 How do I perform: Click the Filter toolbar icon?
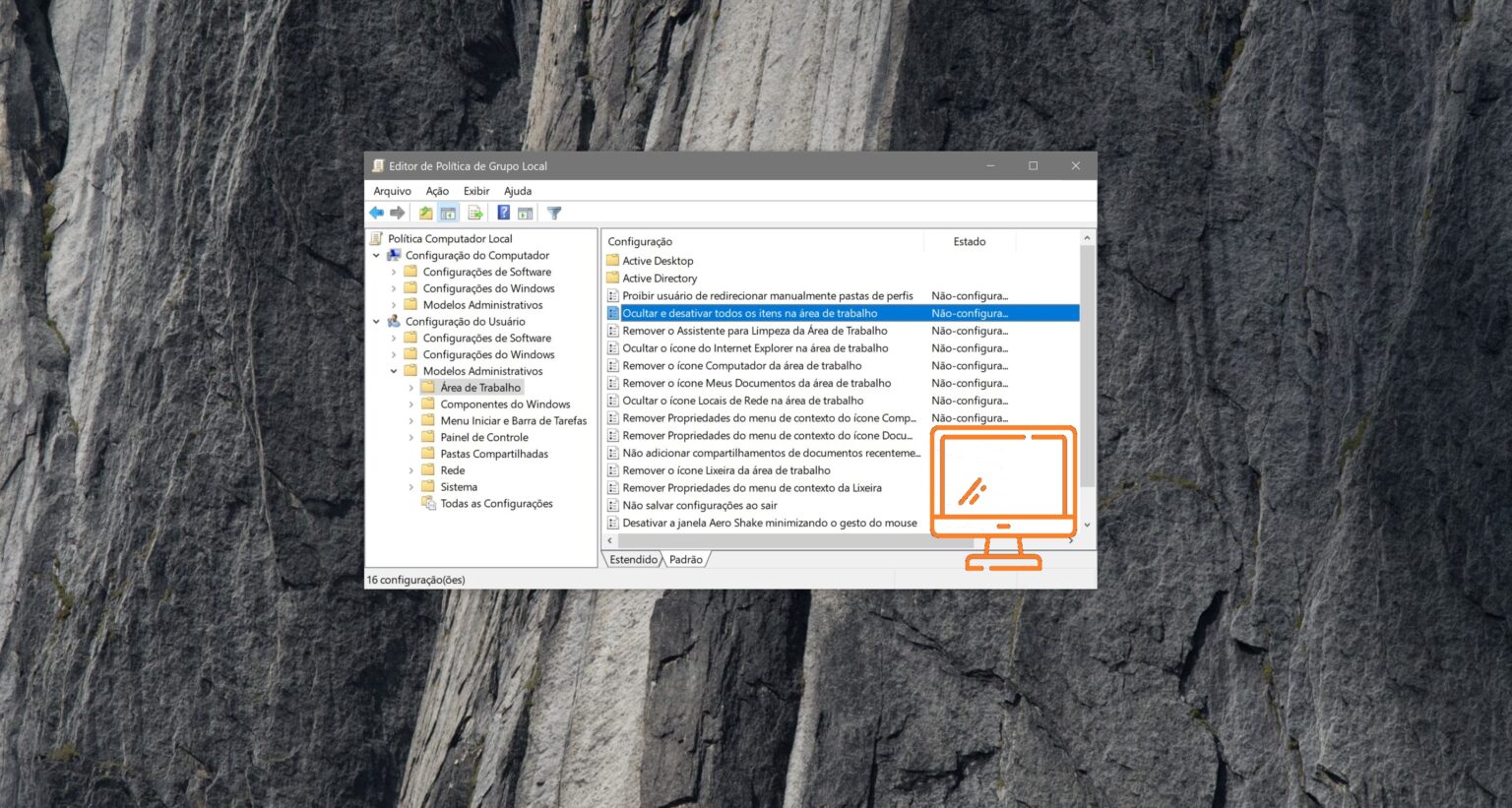click(553, 212)
